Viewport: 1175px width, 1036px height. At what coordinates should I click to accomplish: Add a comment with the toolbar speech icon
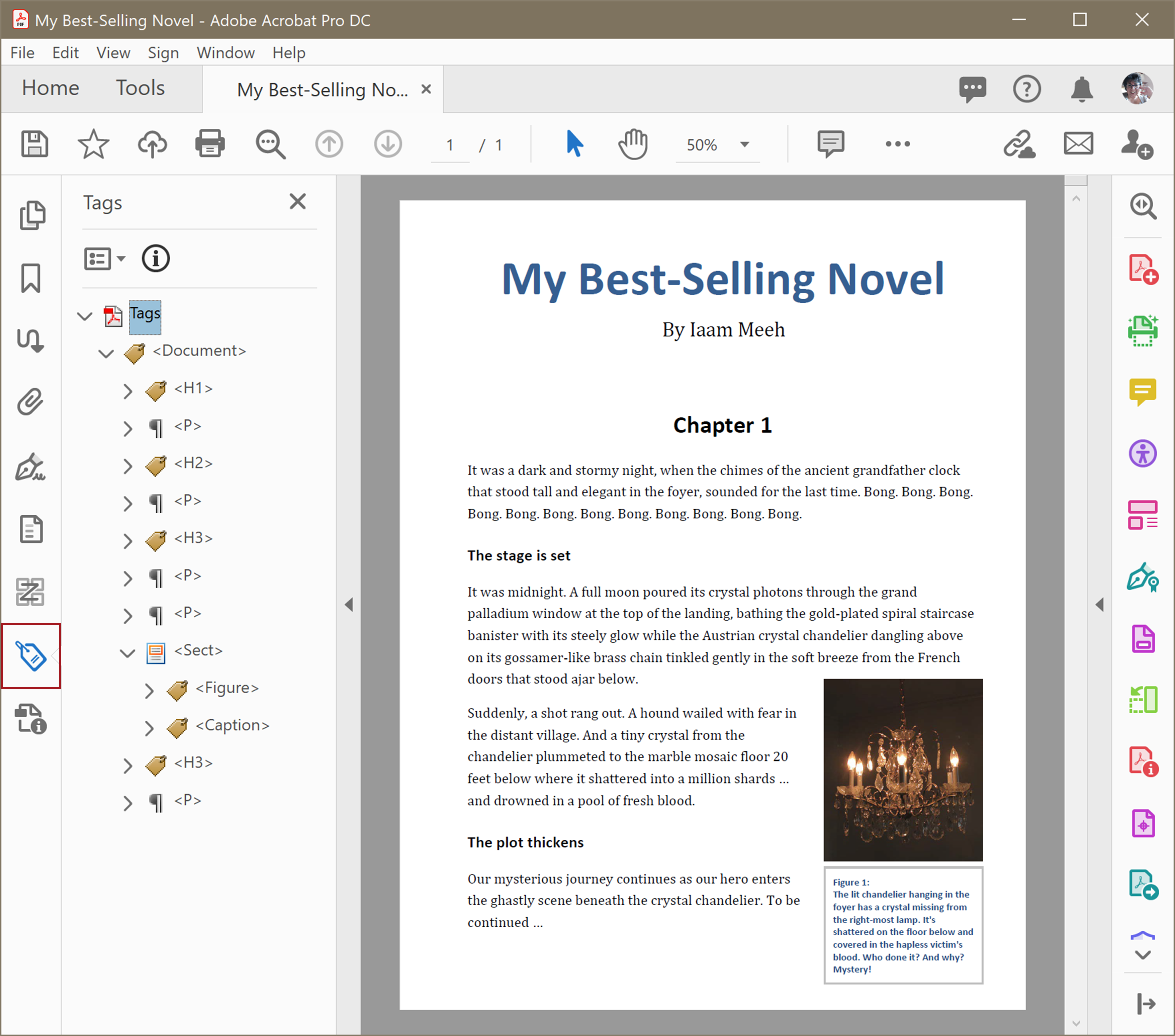coord(831,144)
